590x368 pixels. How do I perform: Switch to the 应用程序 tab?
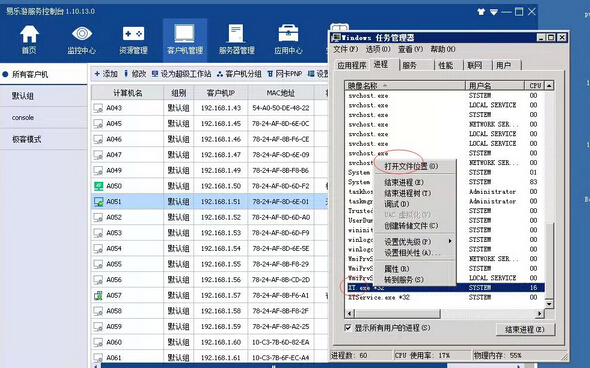click(x=352, y=65)
